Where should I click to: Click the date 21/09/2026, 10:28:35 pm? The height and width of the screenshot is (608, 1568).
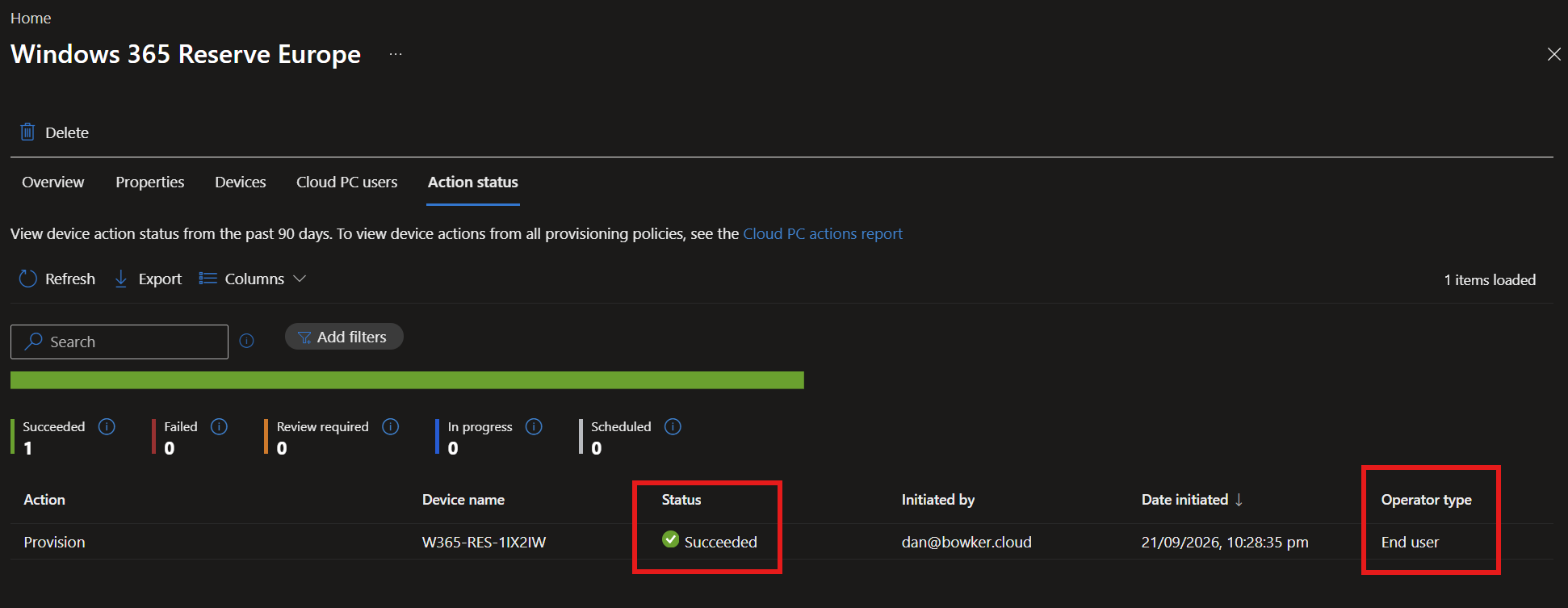point(1225,542)
